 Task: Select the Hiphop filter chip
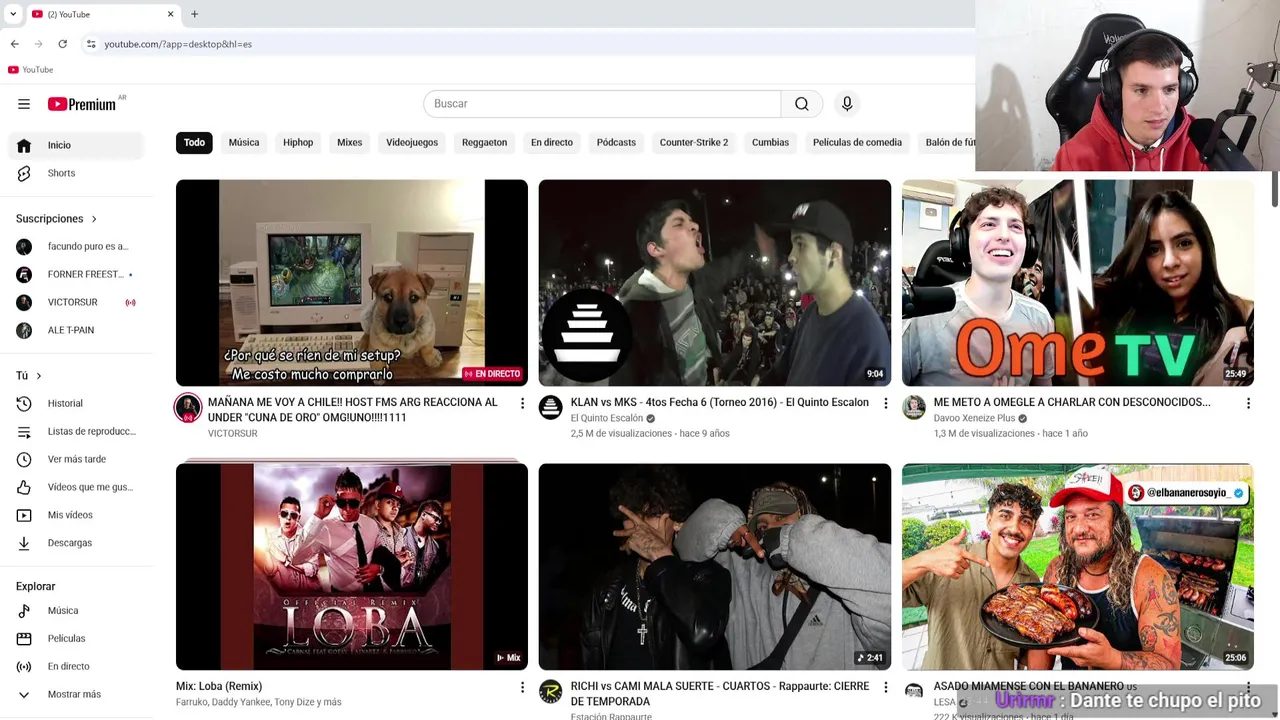(298, 142)
